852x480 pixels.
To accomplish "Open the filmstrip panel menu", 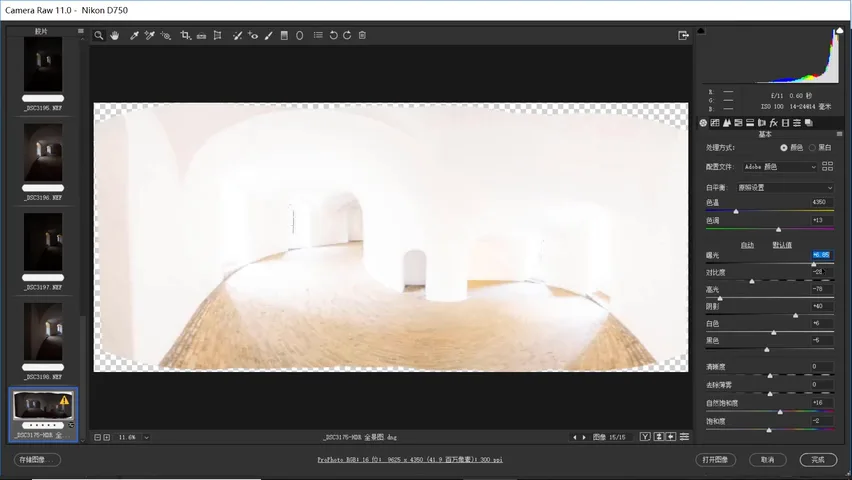I will coord(81,31).
